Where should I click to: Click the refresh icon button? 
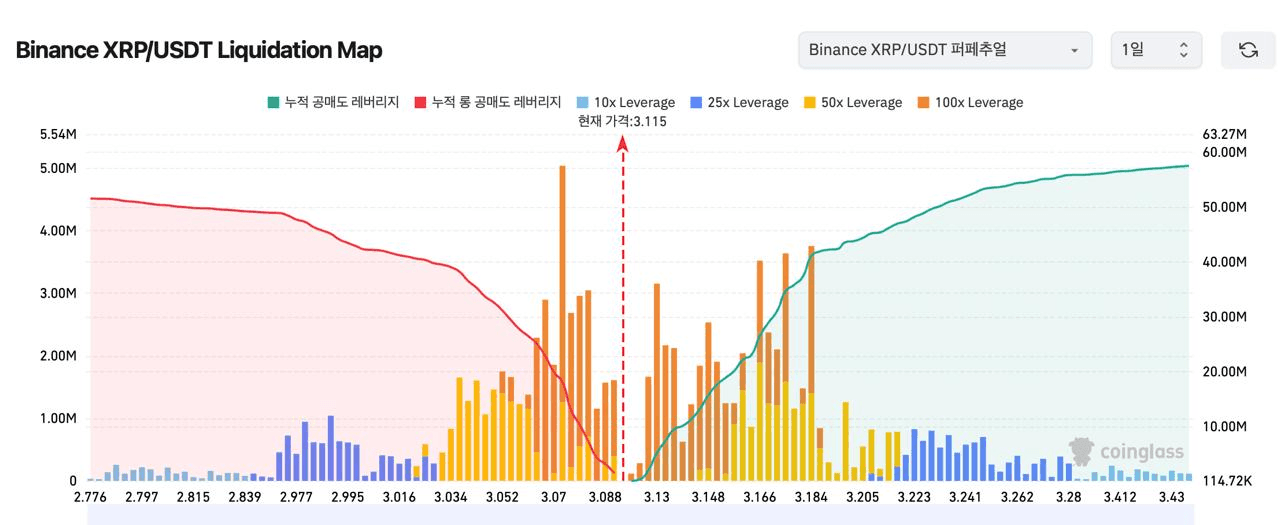1248,50
